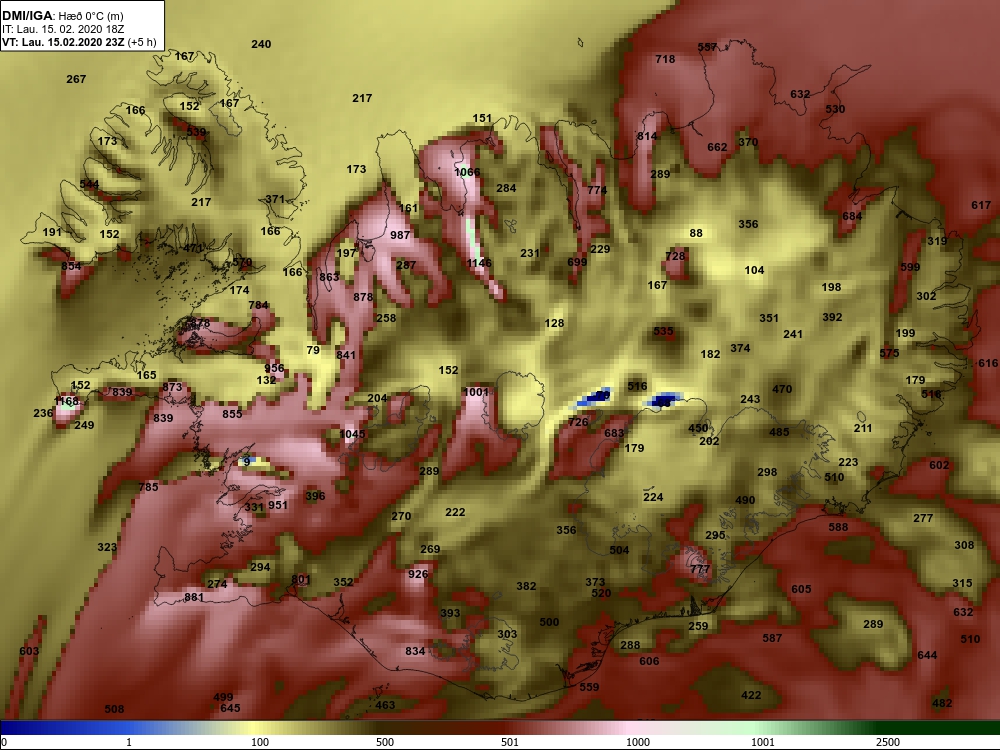Click the 470 map value
This screenshot has width=1000, height=750.
(x=782, y=389)
